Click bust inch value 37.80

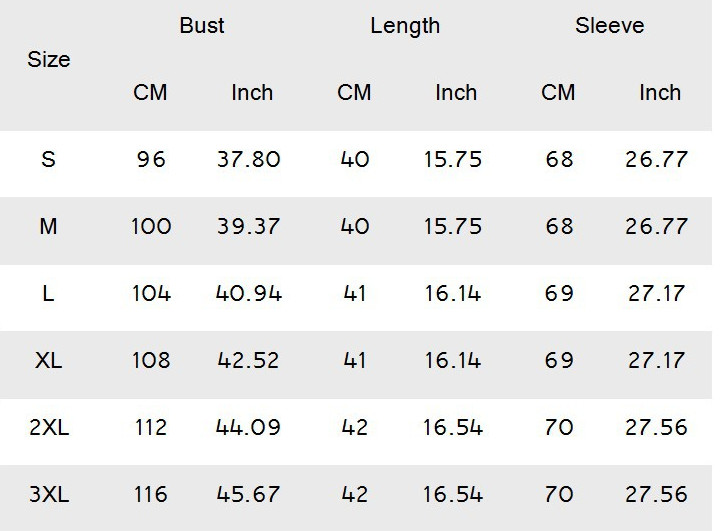point(248,160)
